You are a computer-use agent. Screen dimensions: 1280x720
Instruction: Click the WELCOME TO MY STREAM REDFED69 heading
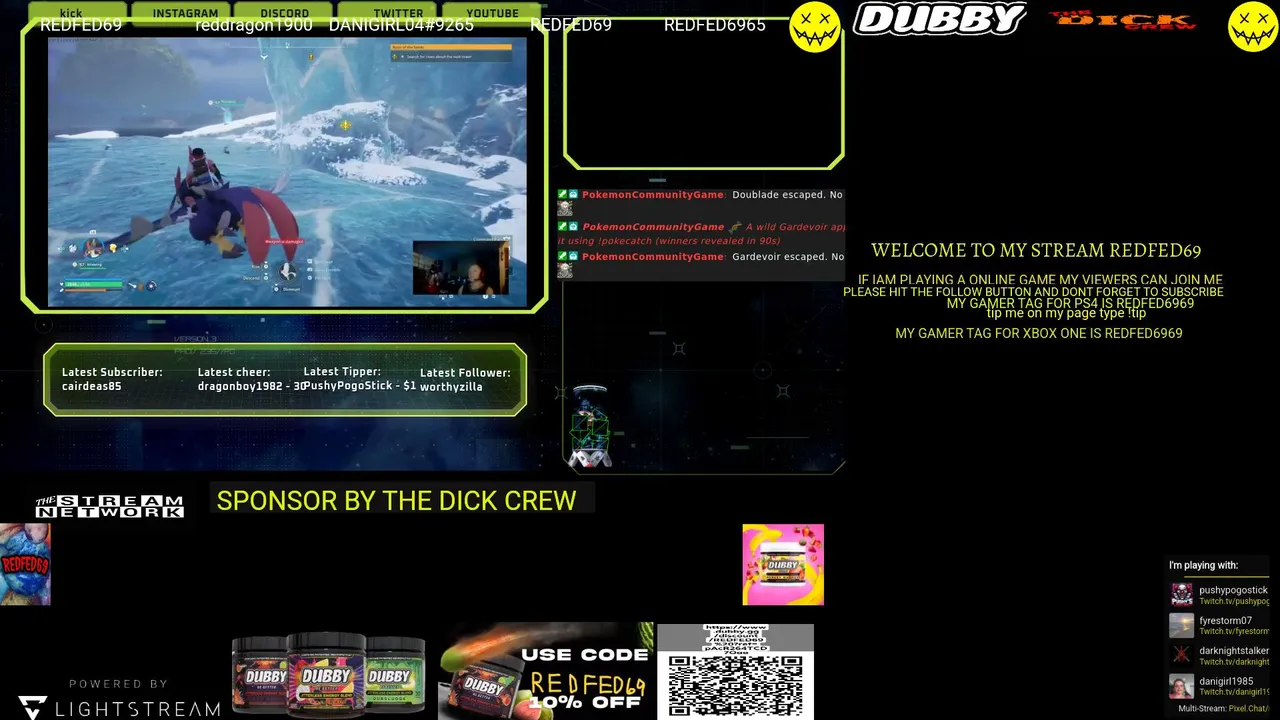point(1036,250)
